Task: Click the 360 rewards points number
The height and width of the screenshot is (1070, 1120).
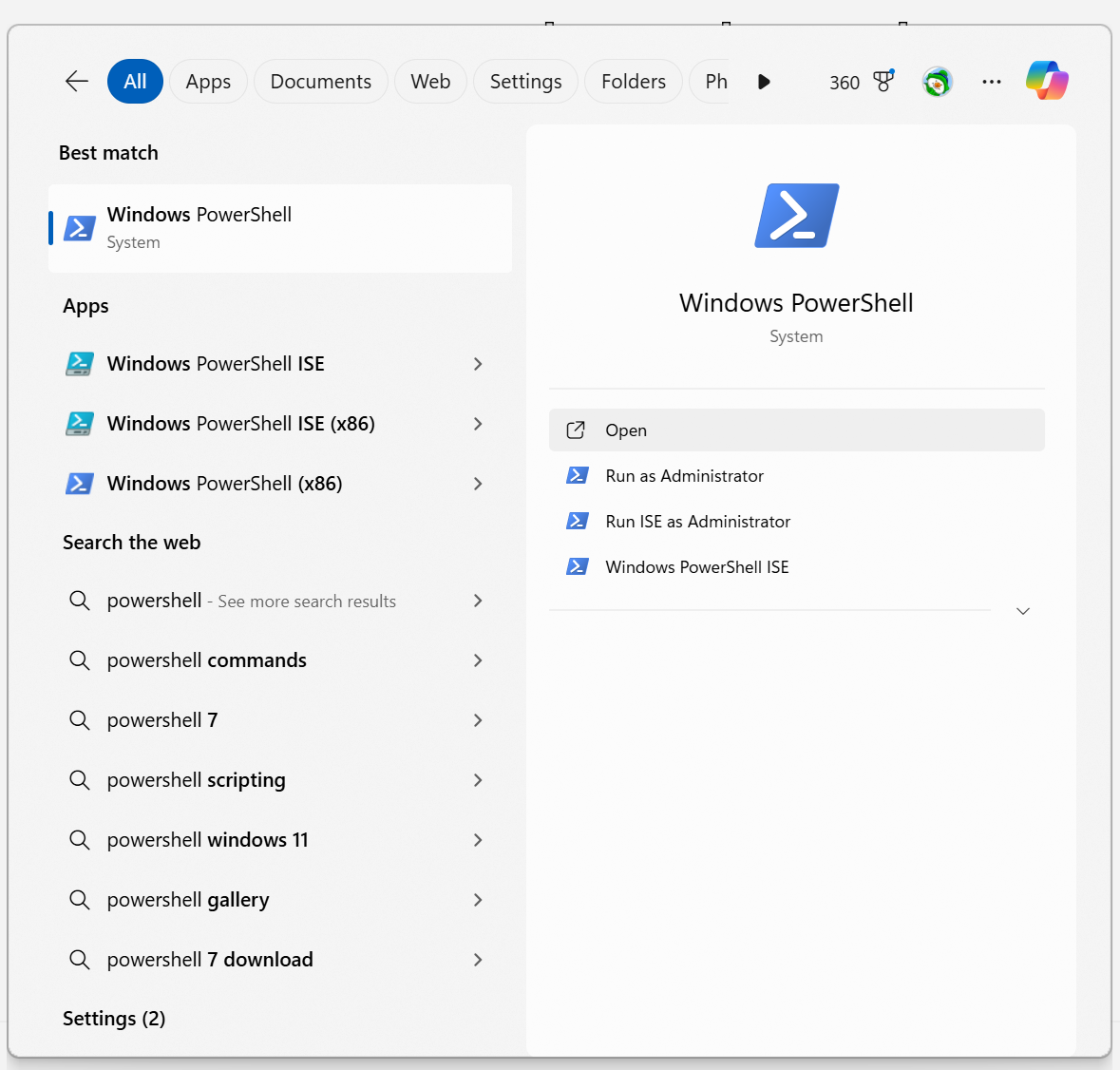Action: click(845, 83)
